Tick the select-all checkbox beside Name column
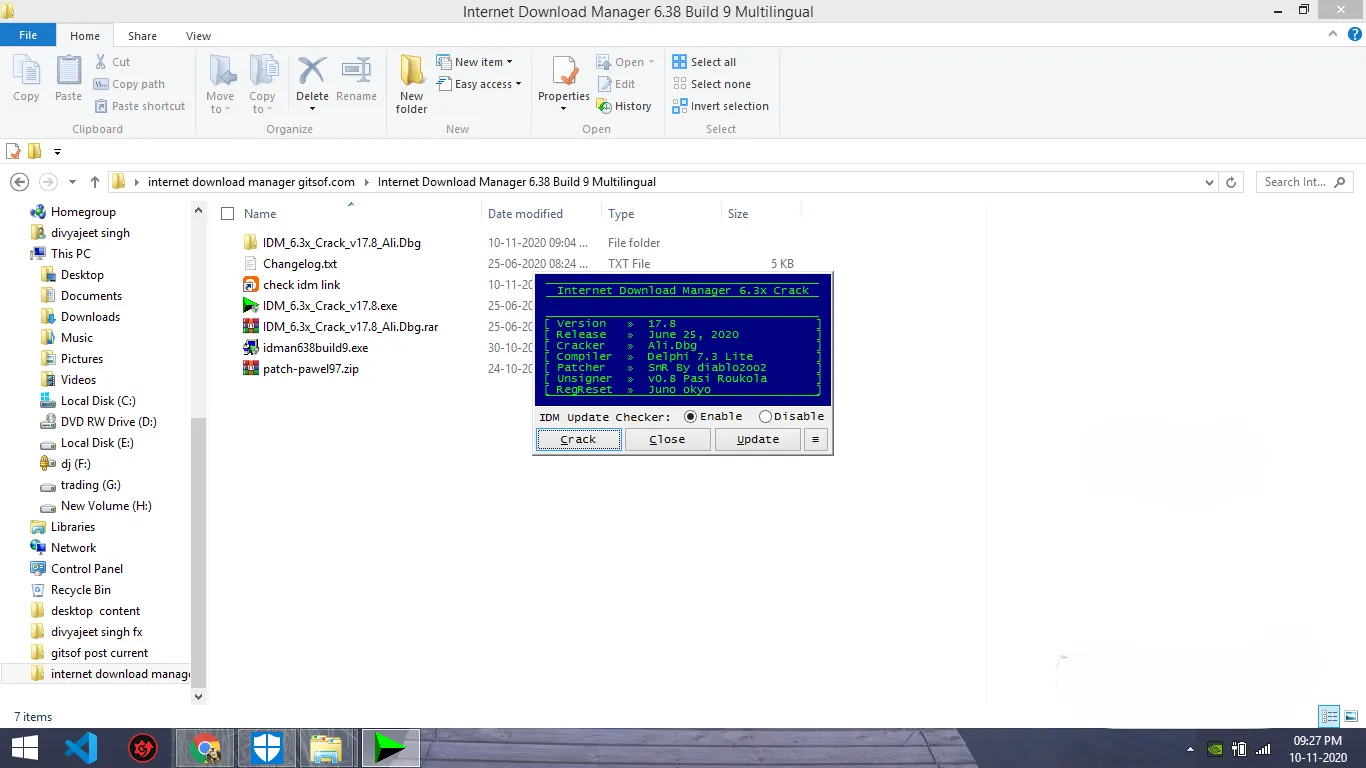Image resolution: width=1366 pixels, height=768 pixels. [x=227, y=214]
